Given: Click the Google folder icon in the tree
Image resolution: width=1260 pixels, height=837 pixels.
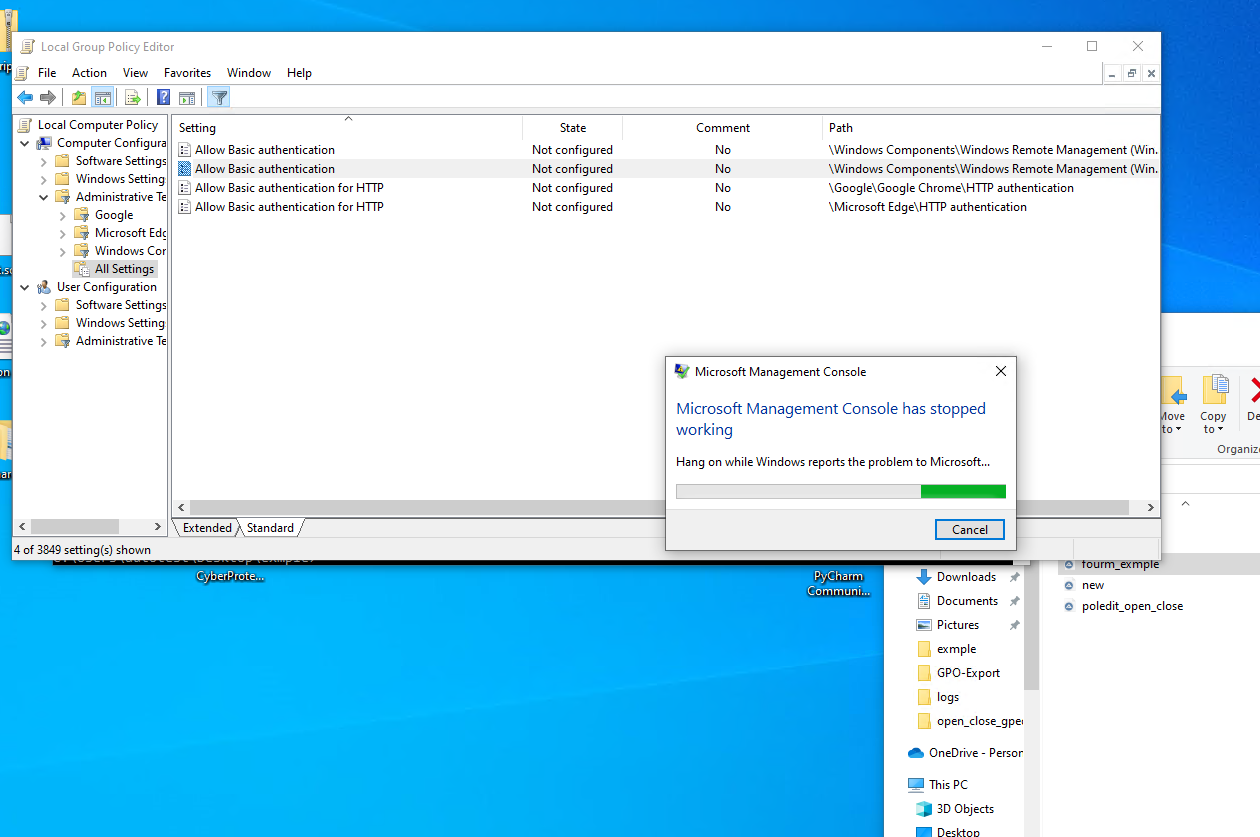Looking at the screenshot, I should (81, 215).
